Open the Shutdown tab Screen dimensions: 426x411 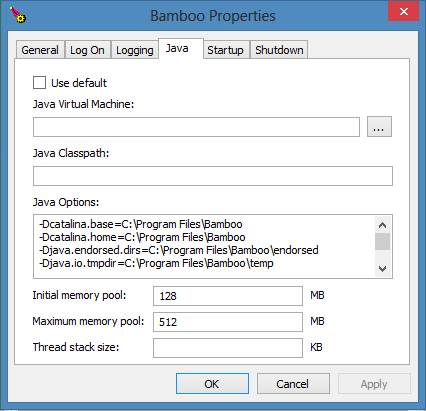click(x=279, y=50)
